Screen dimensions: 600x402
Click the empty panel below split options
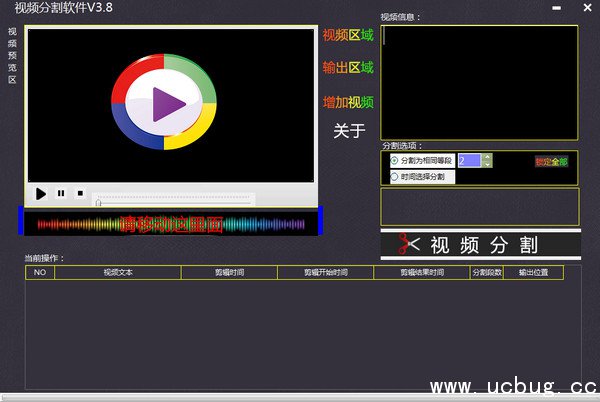480,207
